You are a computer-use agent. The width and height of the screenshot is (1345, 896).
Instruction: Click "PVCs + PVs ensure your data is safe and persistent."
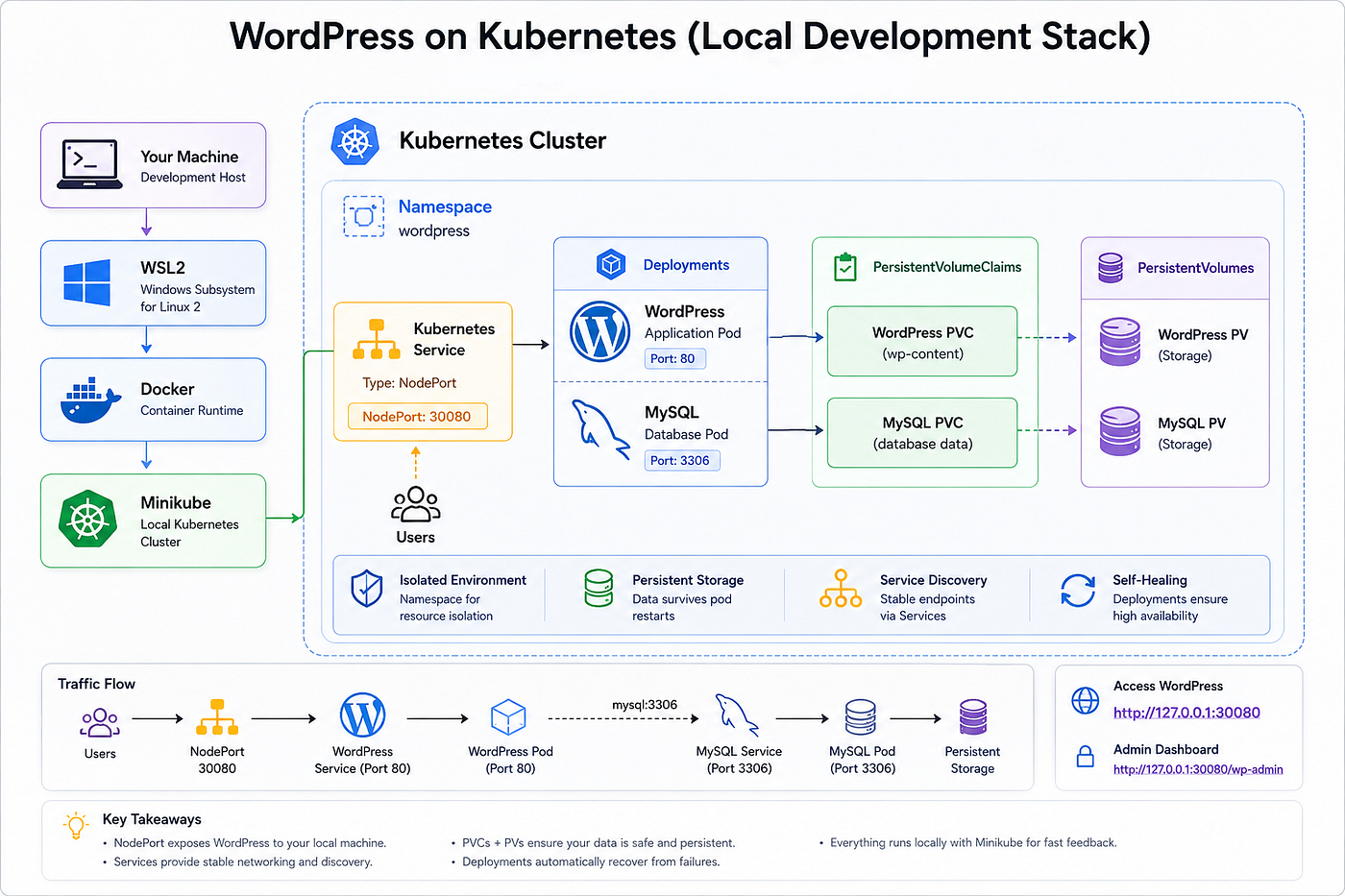click(x=599, y=843)
